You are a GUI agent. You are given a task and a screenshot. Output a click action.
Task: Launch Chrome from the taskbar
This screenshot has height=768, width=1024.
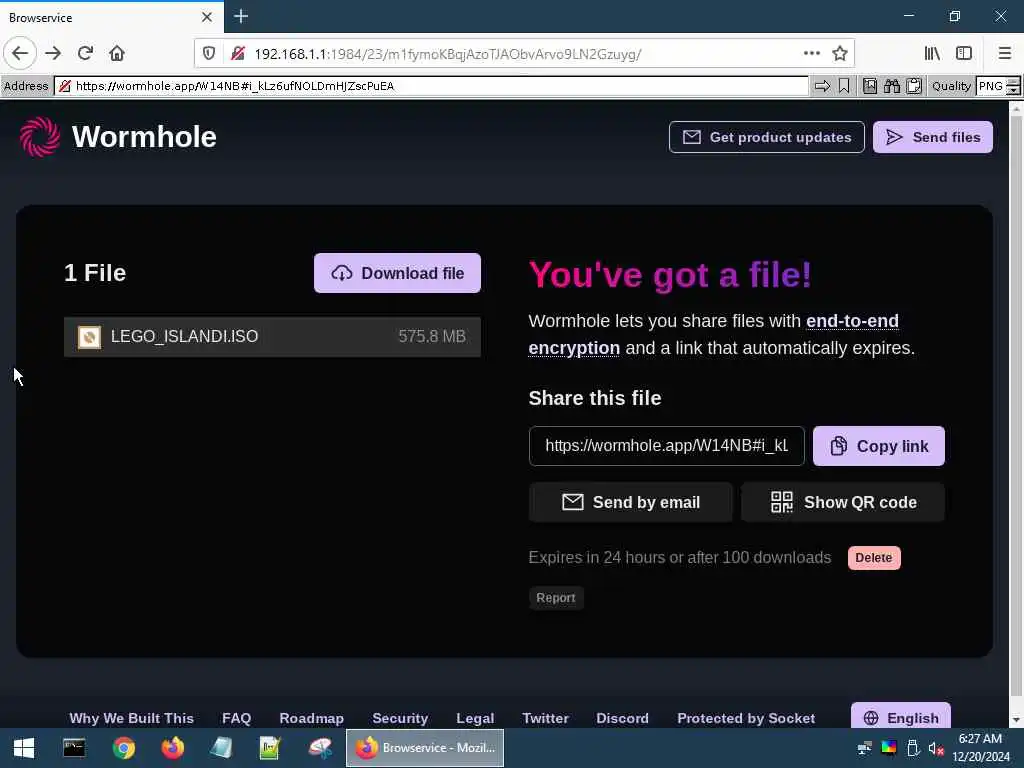[123, 748]
